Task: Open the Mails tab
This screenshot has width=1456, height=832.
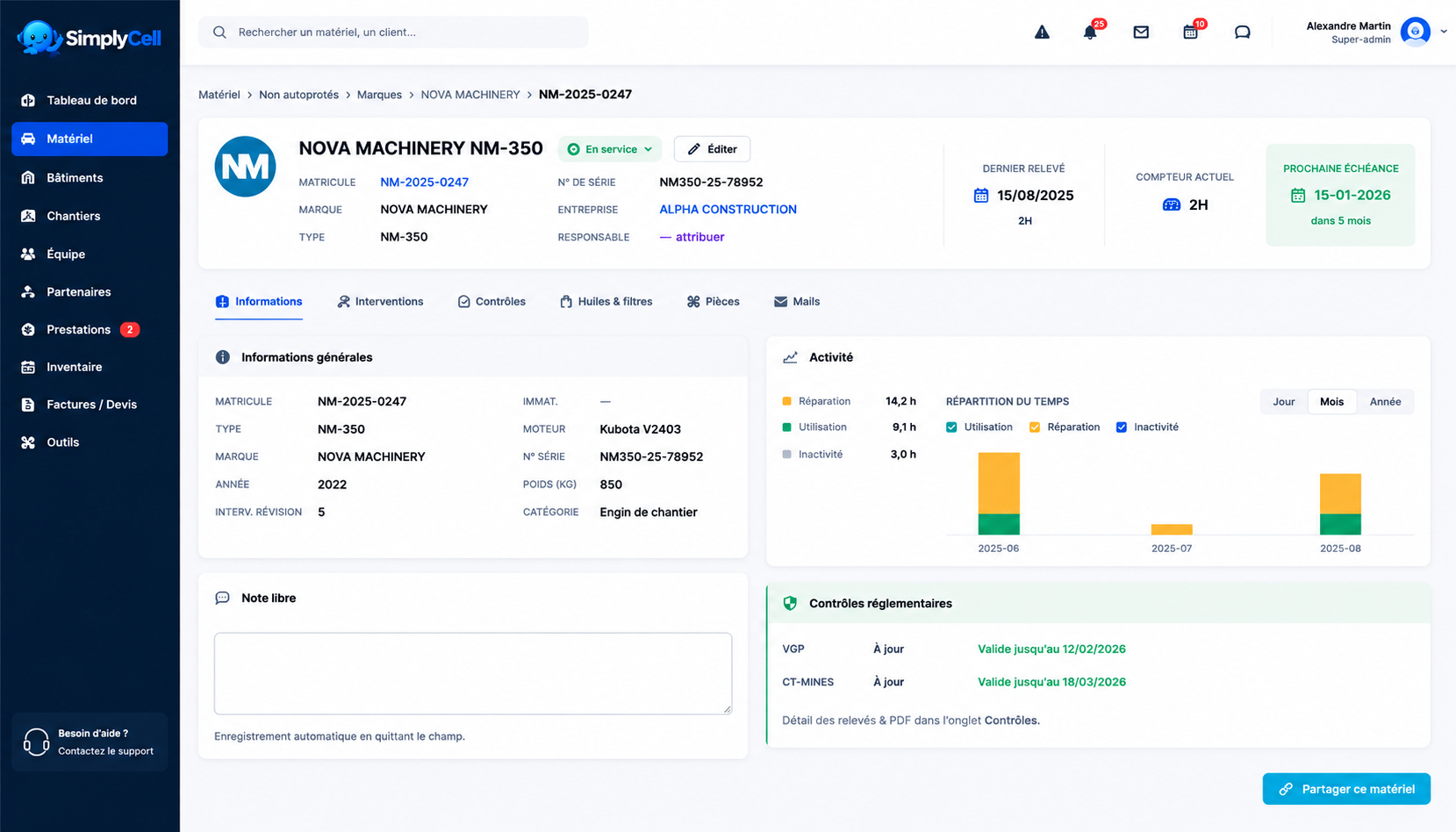Action: point(797,301)
